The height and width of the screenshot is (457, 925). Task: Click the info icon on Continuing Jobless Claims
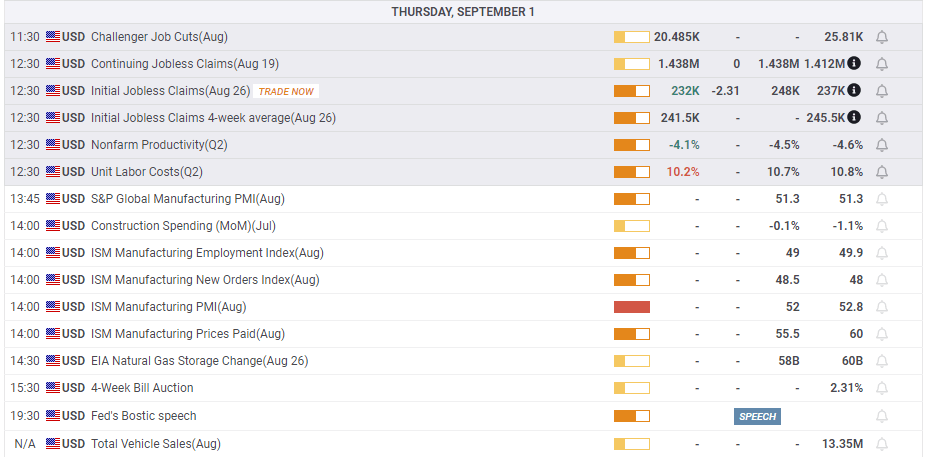pos(854,64)
